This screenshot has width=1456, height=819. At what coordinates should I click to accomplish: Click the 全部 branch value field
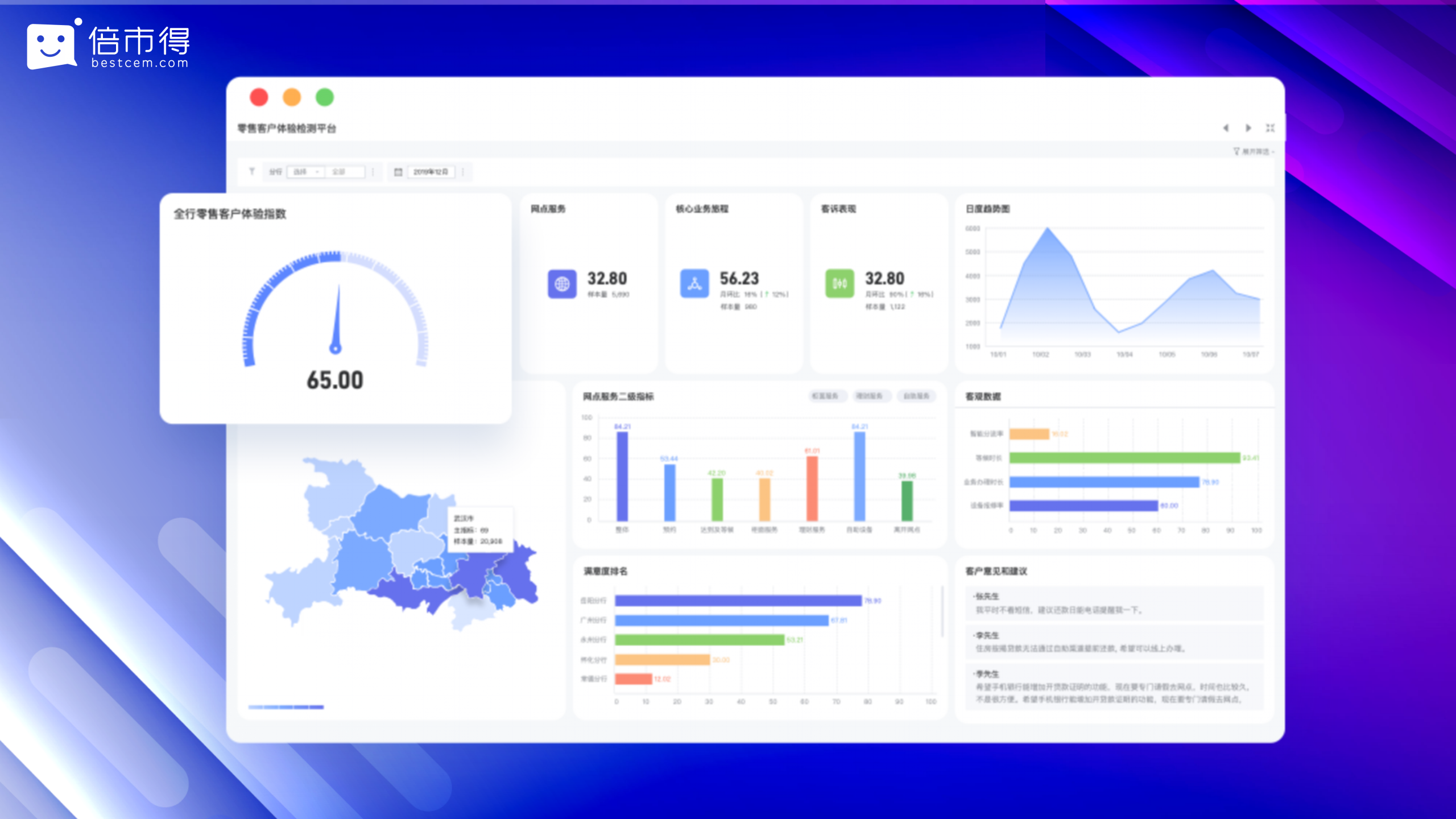coord(345,172)
